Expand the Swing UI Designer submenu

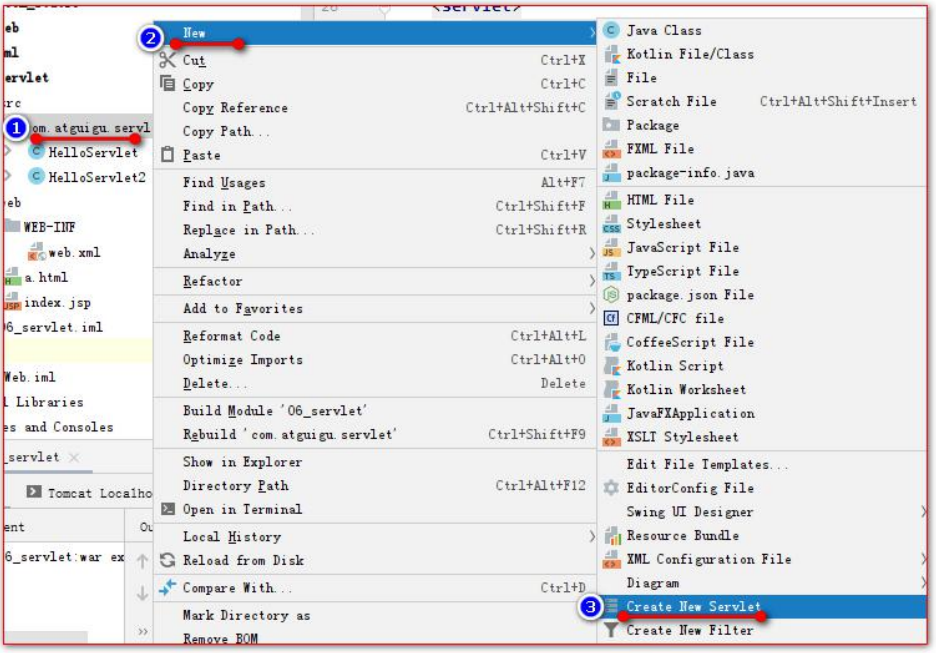click(923, 512)
